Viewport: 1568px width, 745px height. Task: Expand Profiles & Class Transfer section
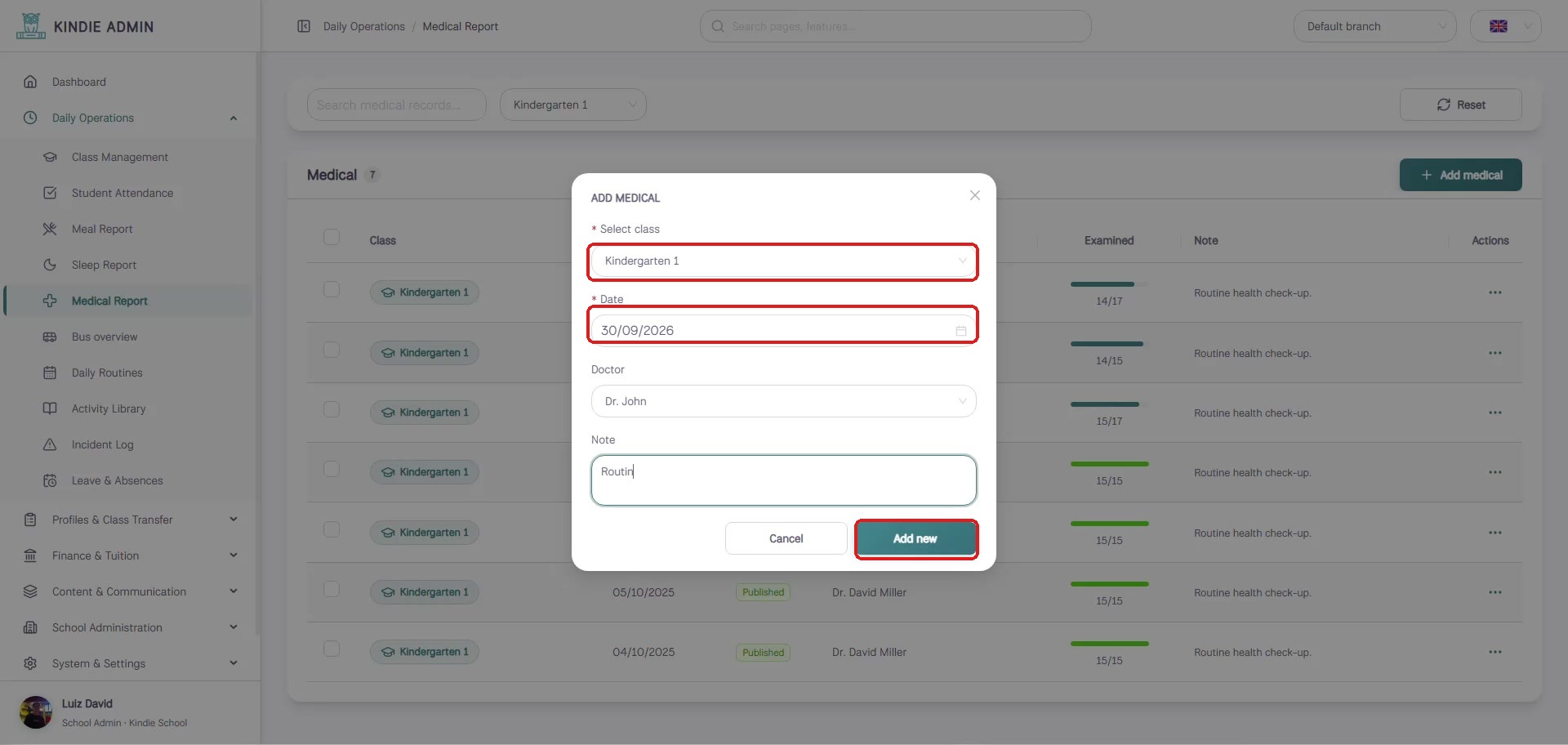(131, 520)
